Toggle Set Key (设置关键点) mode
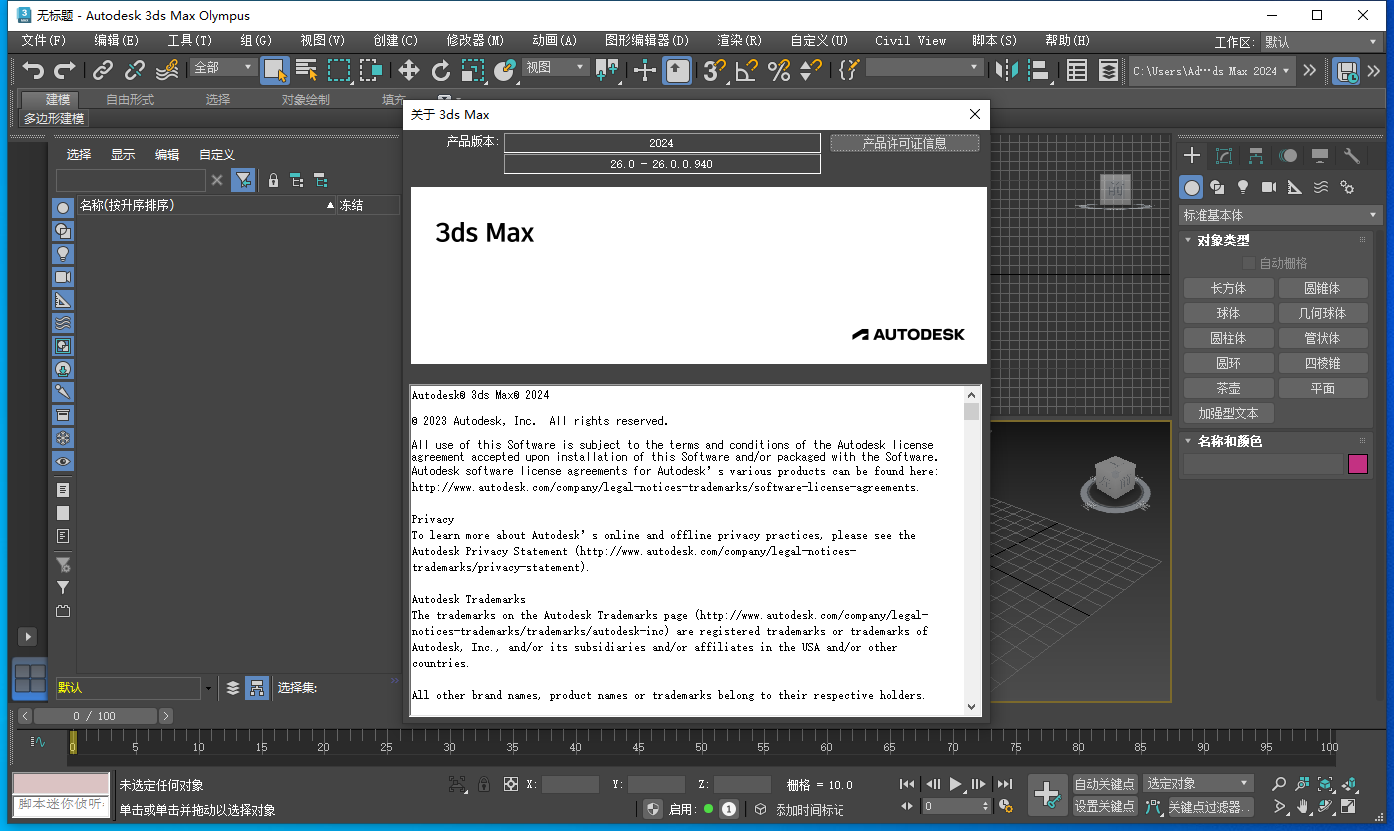This screenshot has width=1394, height=831. click(x=1105, y=806)
